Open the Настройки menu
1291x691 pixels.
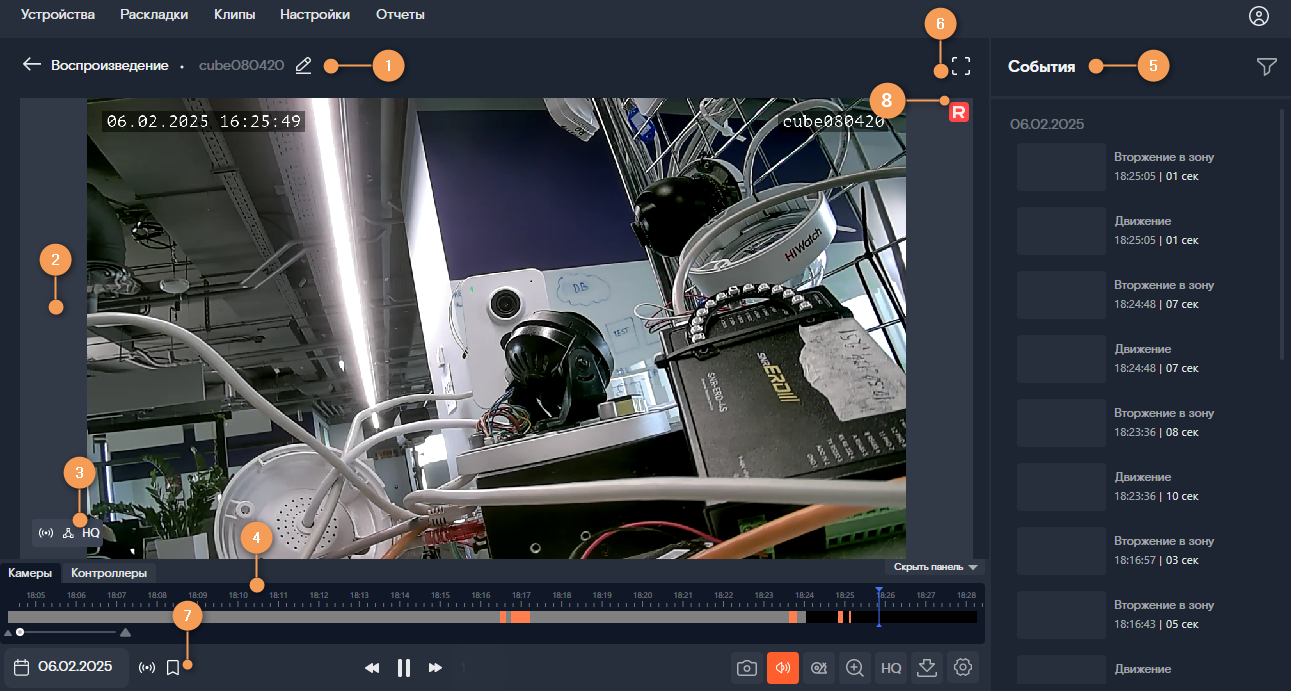(315, 15)
